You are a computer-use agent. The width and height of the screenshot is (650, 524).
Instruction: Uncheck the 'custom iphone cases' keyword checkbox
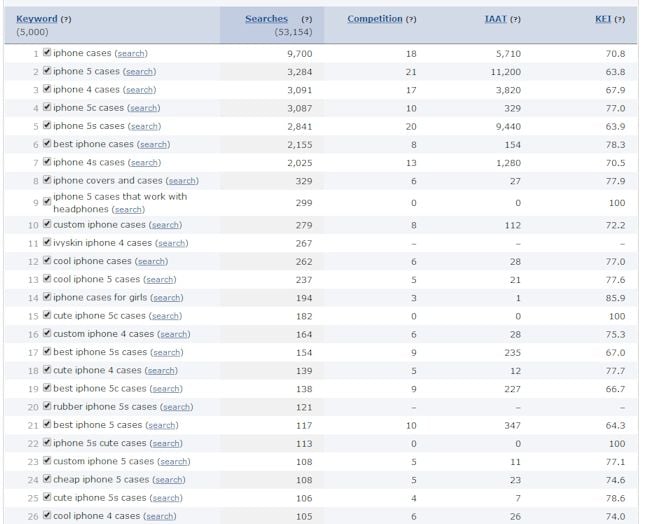click(47, 224)
